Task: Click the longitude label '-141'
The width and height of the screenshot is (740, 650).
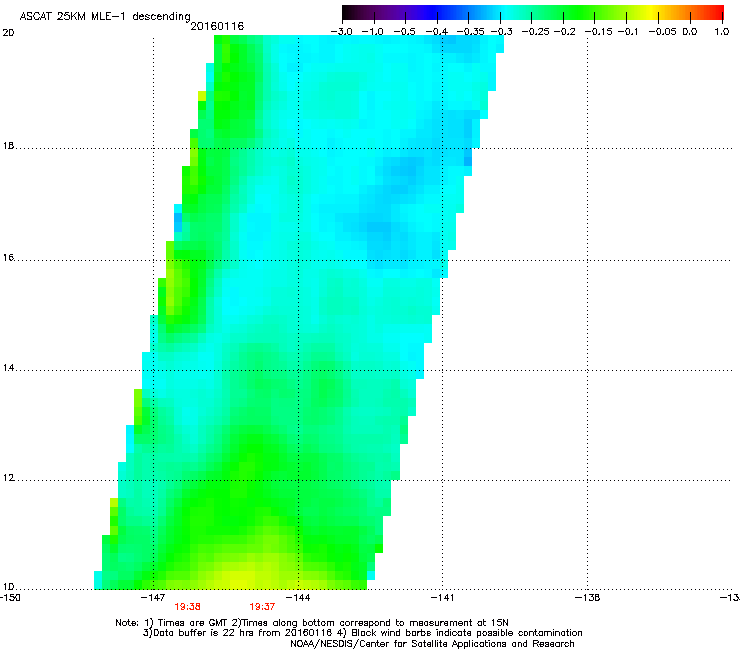Action: pyautogui.click(x=442, y=598)
